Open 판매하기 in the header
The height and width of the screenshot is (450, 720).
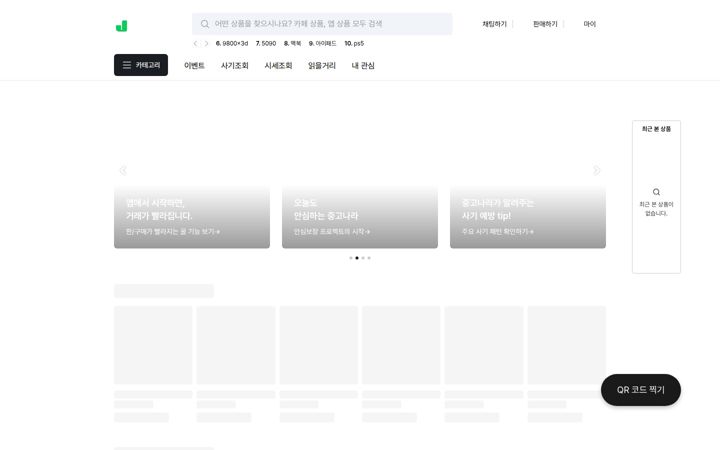(x=545, y=24)
